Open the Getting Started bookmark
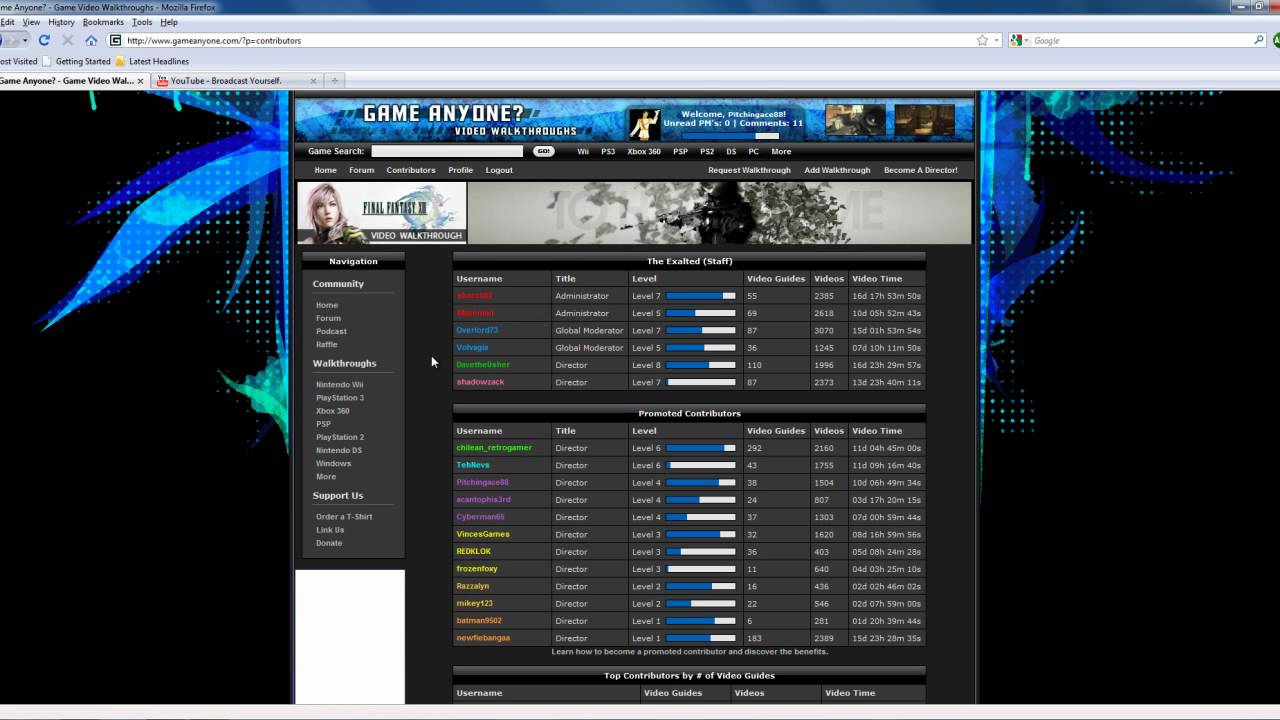The image size is (1280, 720). pyautogui.click(x=77, y=61)
